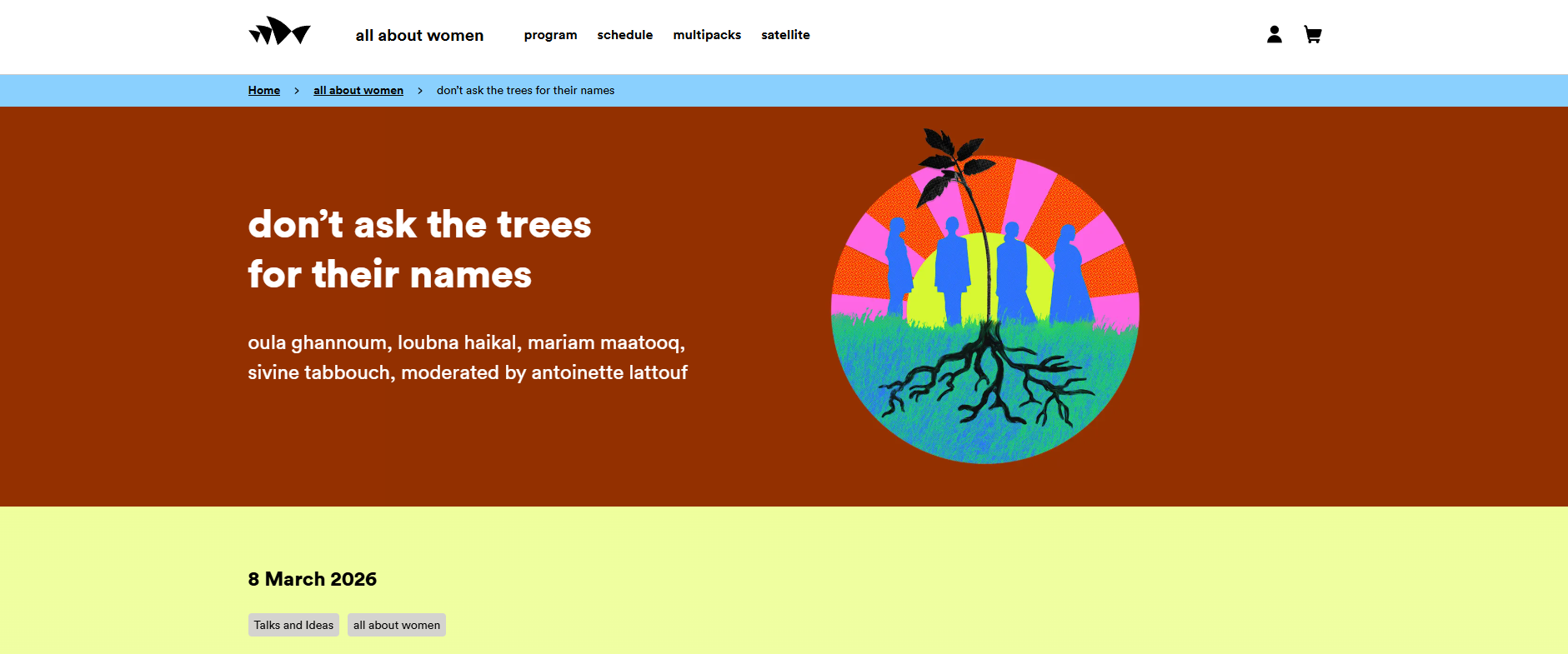Select the 'Talks and Ideas' tag
Screen dimensions: 1568x654
[293, 625]
